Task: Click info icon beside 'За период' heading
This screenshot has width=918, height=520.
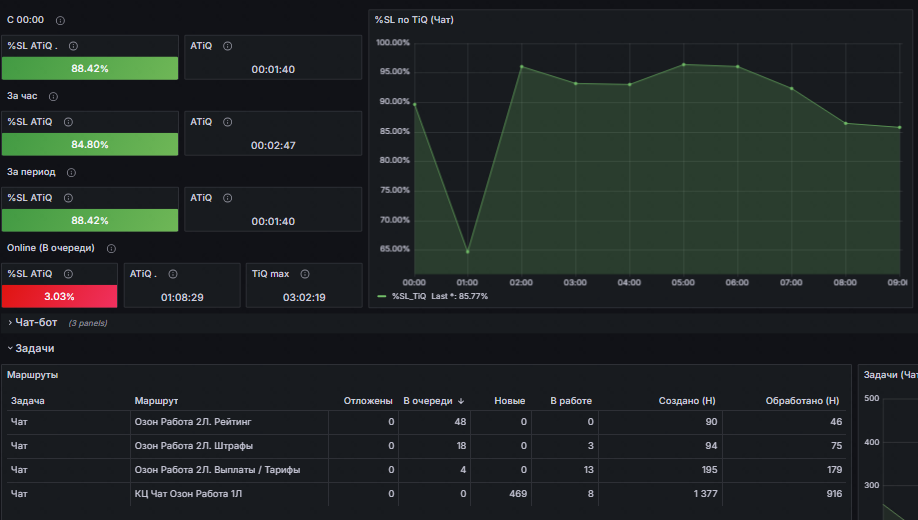Action: [71, 173]
